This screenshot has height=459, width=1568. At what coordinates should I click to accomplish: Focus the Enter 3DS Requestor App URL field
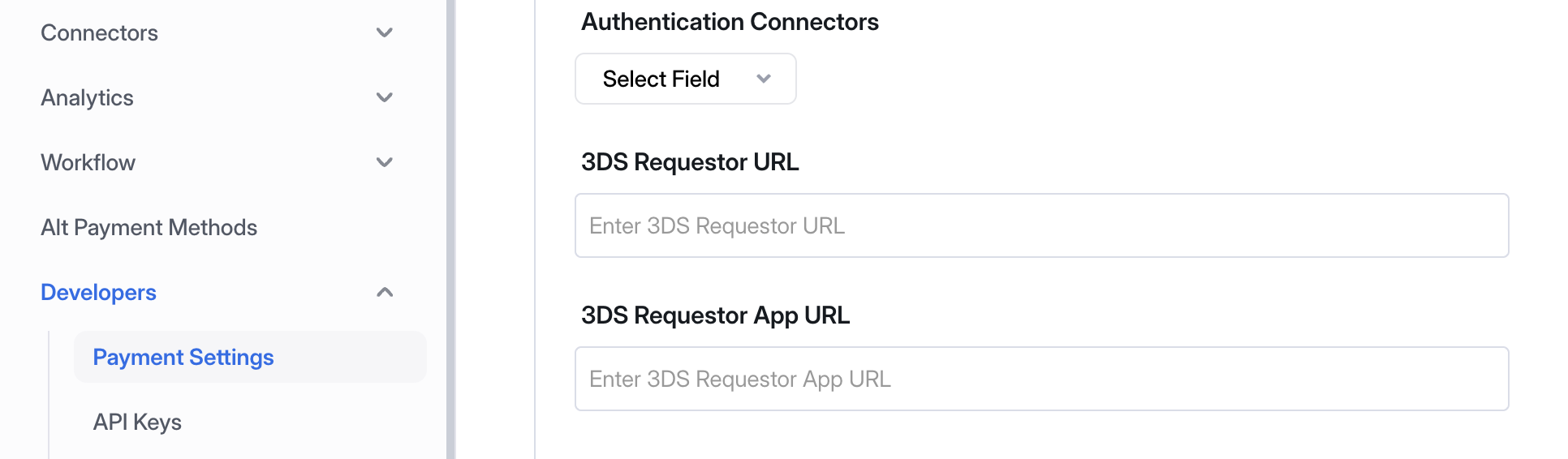(x=1041, y=379)
